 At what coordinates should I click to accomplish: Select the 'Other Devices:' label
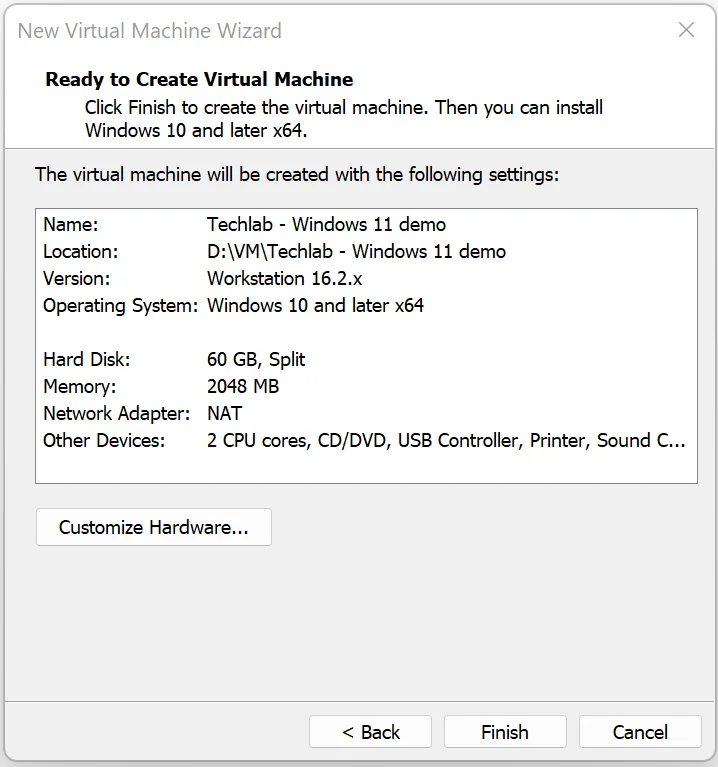tap(104, 440)
